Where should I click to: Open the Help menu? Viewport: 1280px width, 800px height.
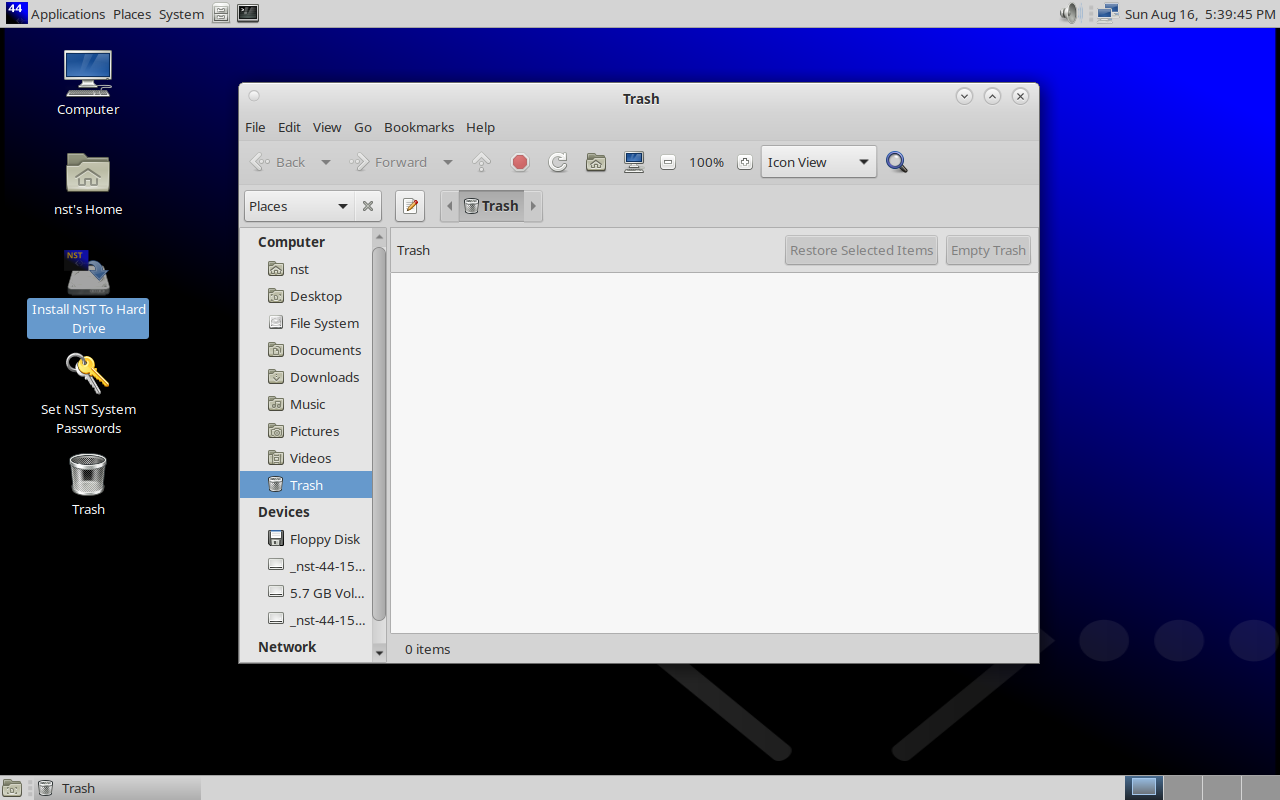(x=480, y=127)
